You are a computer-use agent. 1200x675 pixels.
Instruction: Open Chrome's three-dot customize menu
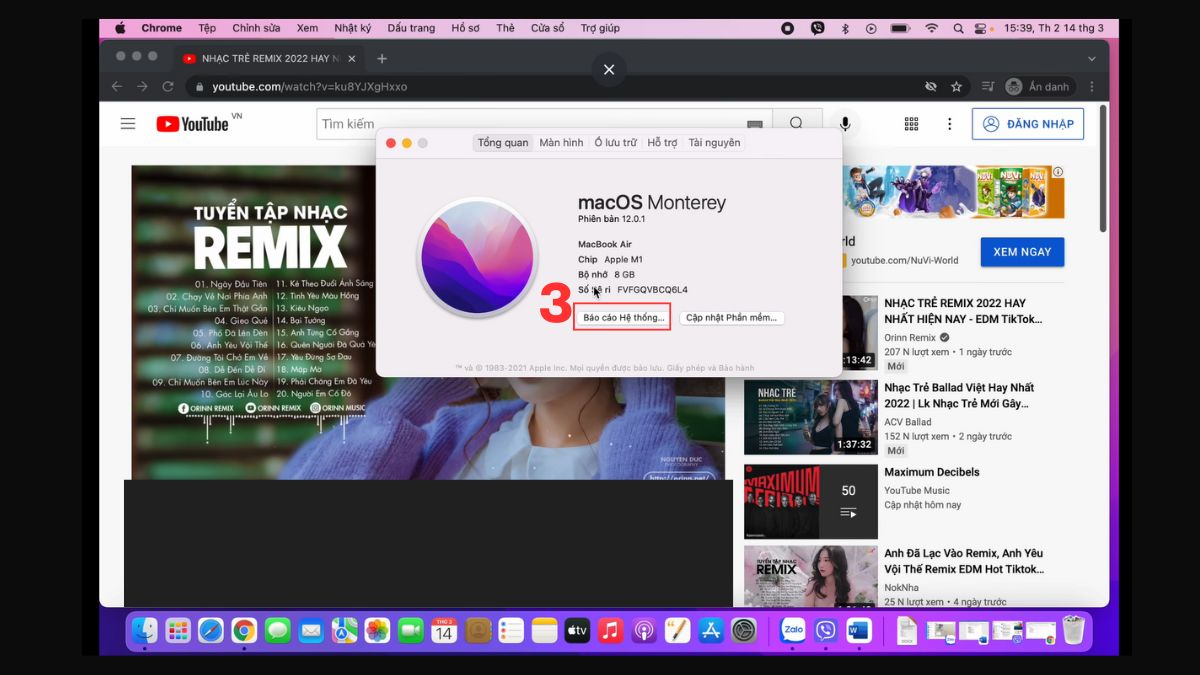click(1091, 87)
